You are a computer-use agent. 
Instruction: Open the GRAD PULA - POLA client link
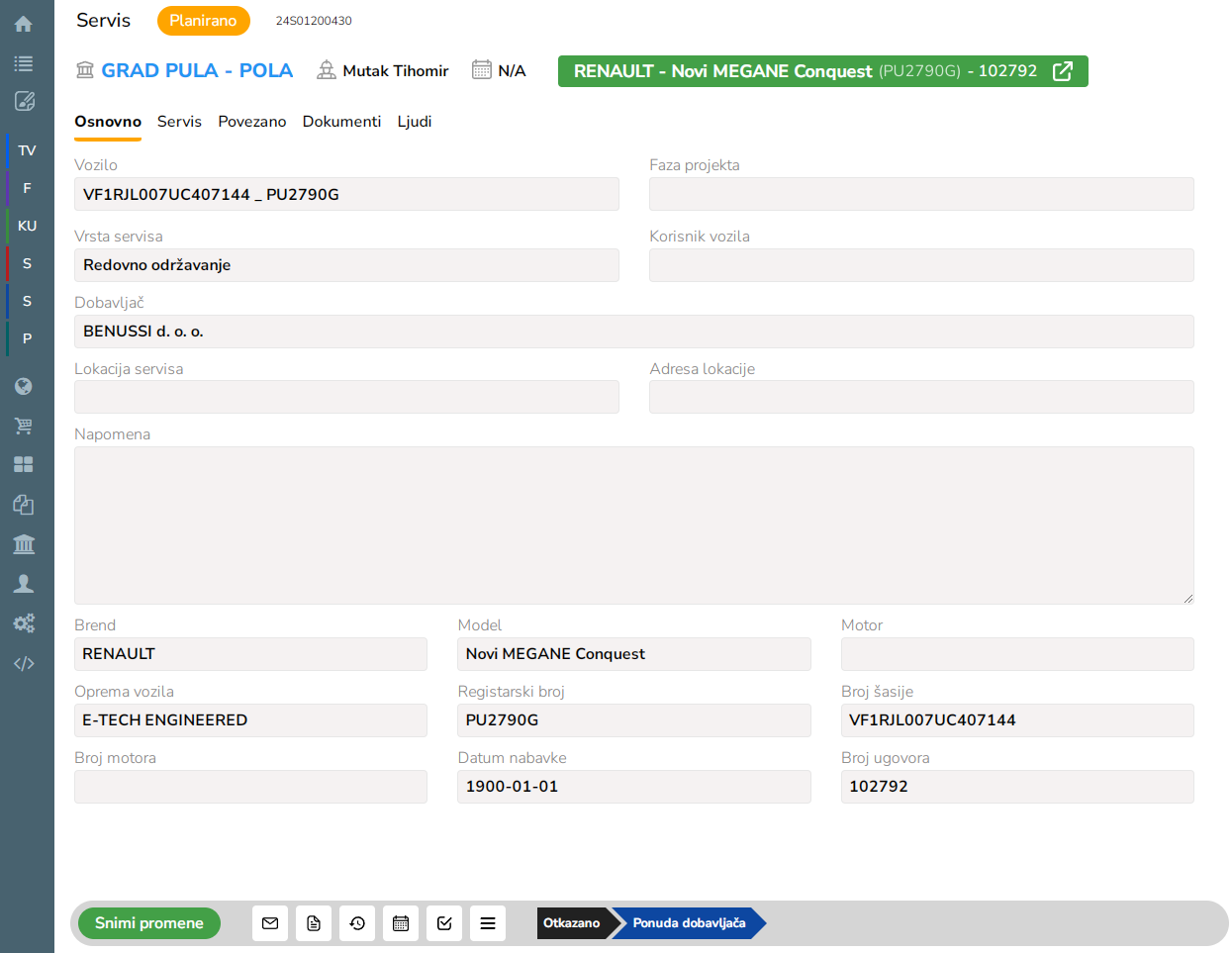click(197, 70)
